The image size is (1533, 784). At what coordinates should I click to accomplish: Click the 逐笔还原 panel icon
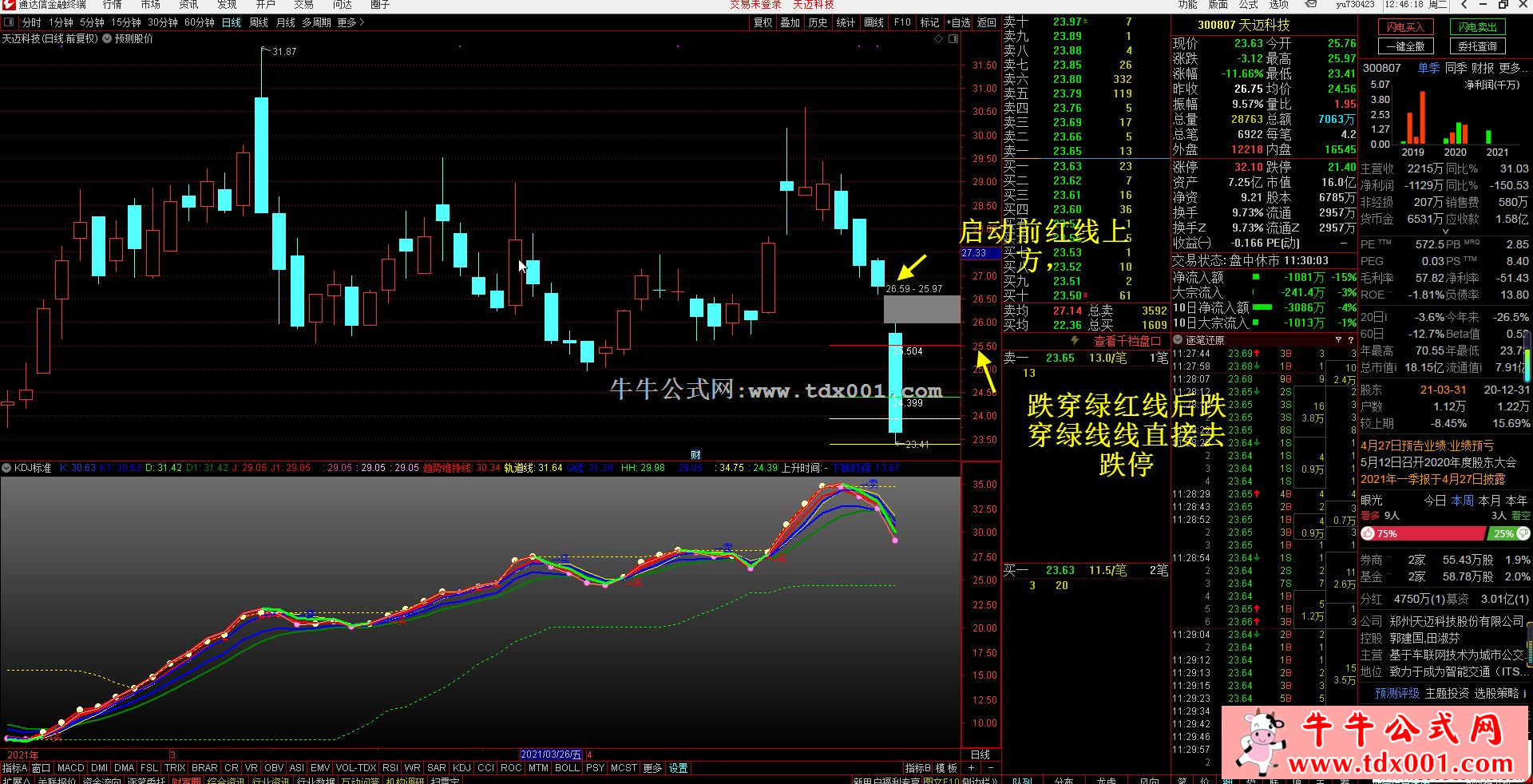[x=1178, y=340]
